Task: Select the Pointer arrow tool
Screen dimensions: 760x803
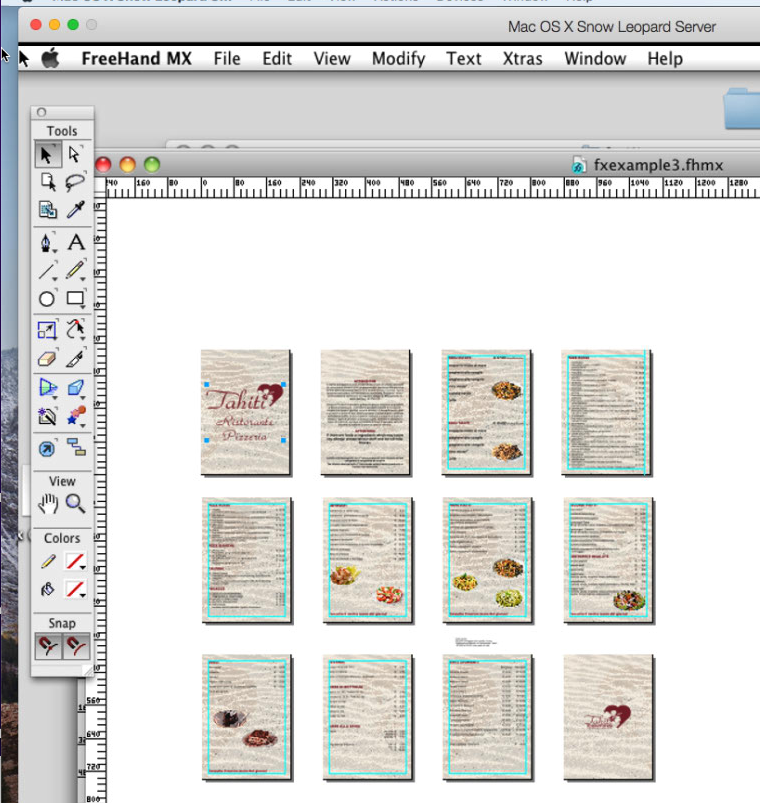Action: point(47,154)
